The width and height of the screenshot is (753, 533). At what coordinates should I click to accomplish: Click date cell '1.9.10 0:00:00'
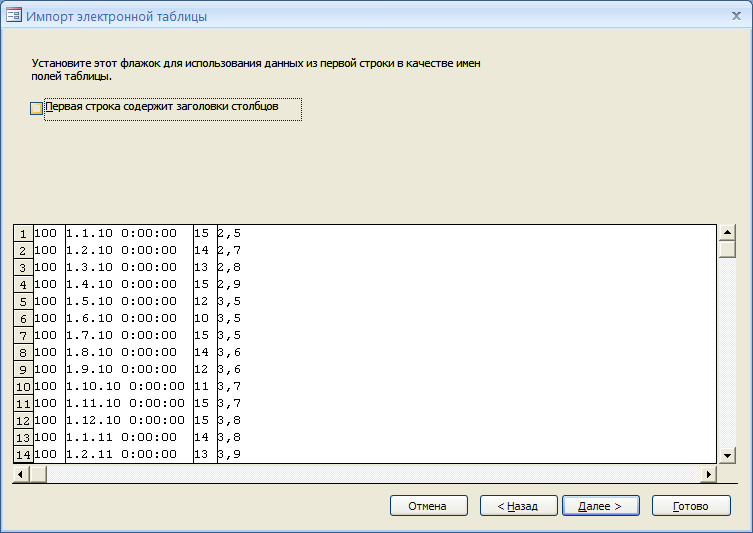point(129,369)
